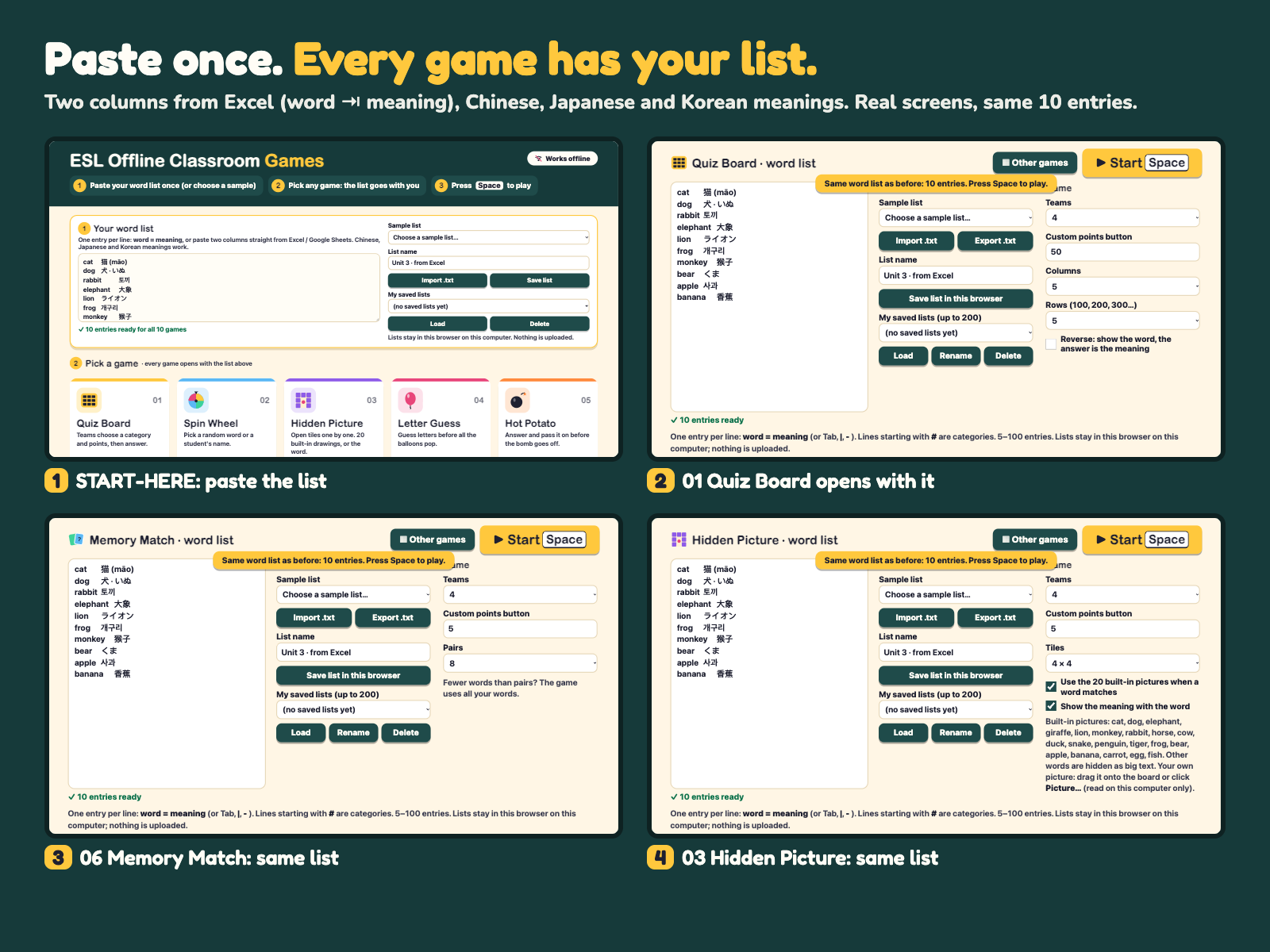This screenshot has width=1270, height=952.
Task: Start the Quiz Board game
Action: [x=1141, y=163]
